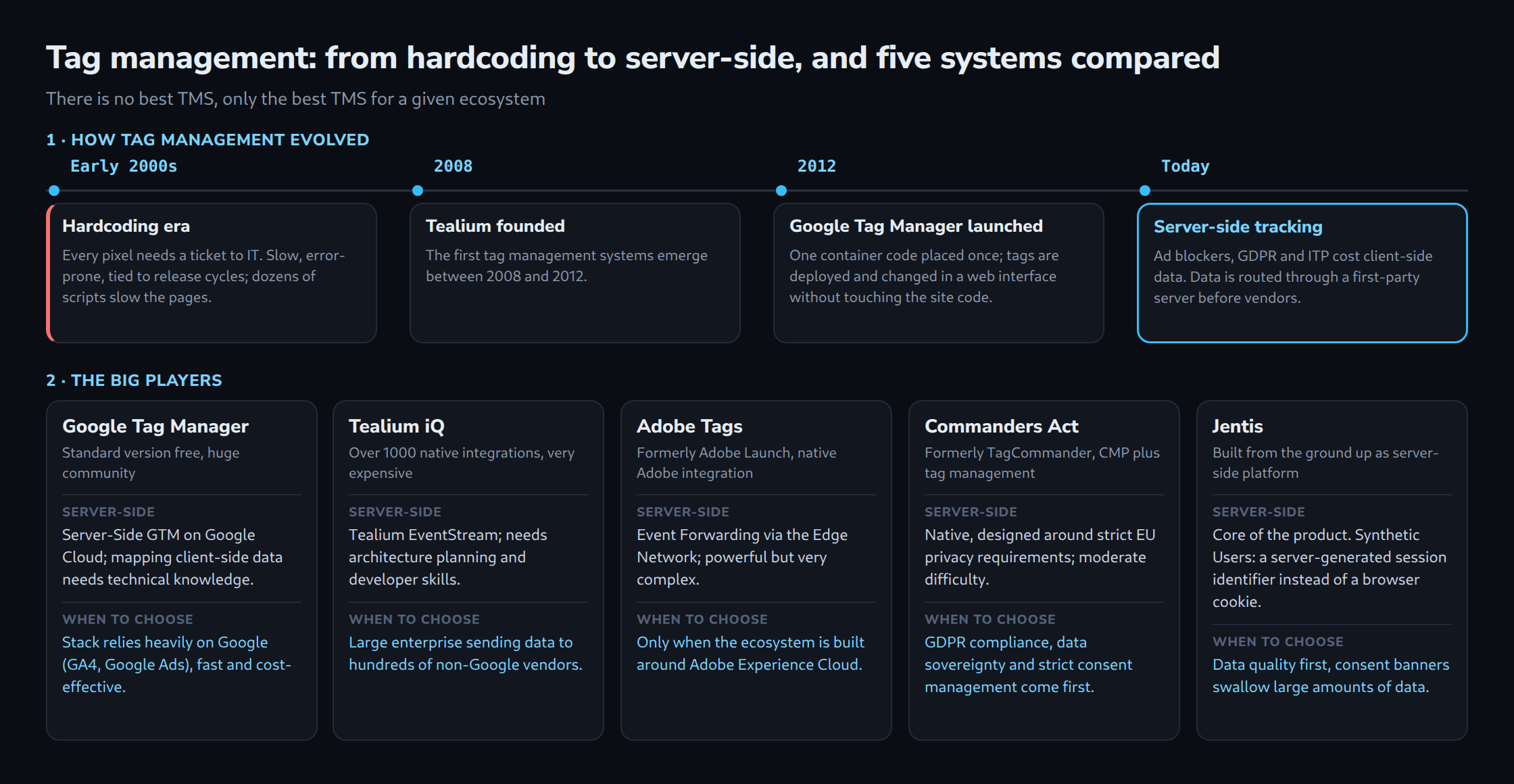Click the Tealium iQ card title

pos(397,426)
